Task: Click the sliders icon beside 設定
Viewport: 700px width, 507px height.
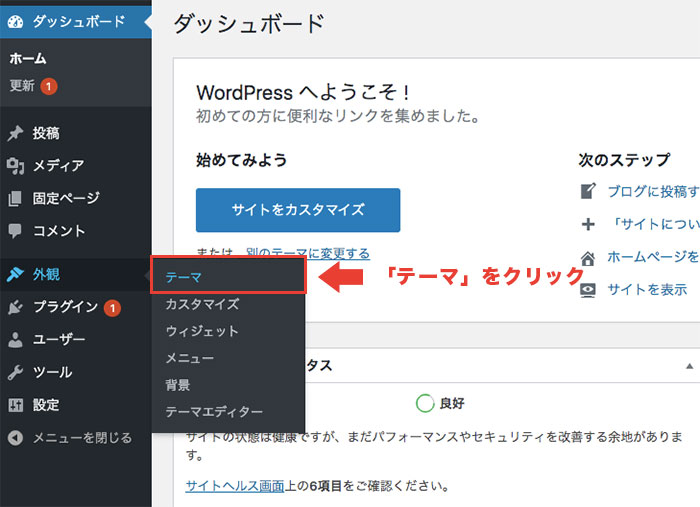Action: point(15,405)
